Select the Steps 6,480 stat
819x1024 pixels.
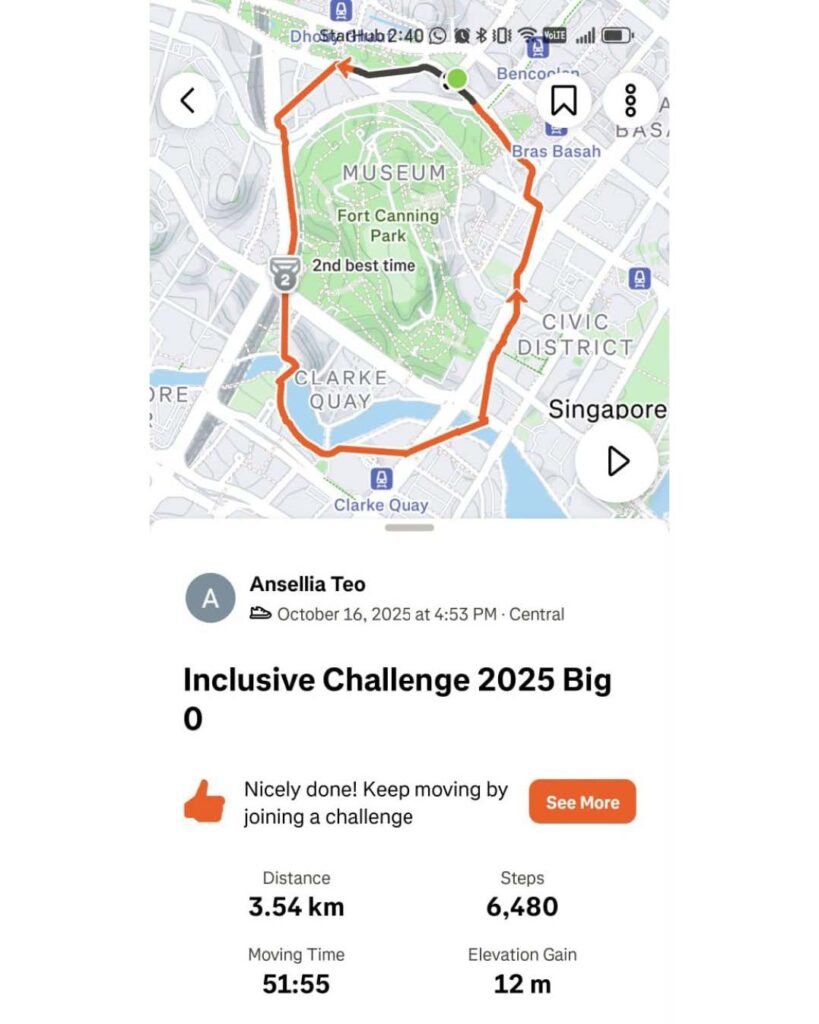coord(522,894)
